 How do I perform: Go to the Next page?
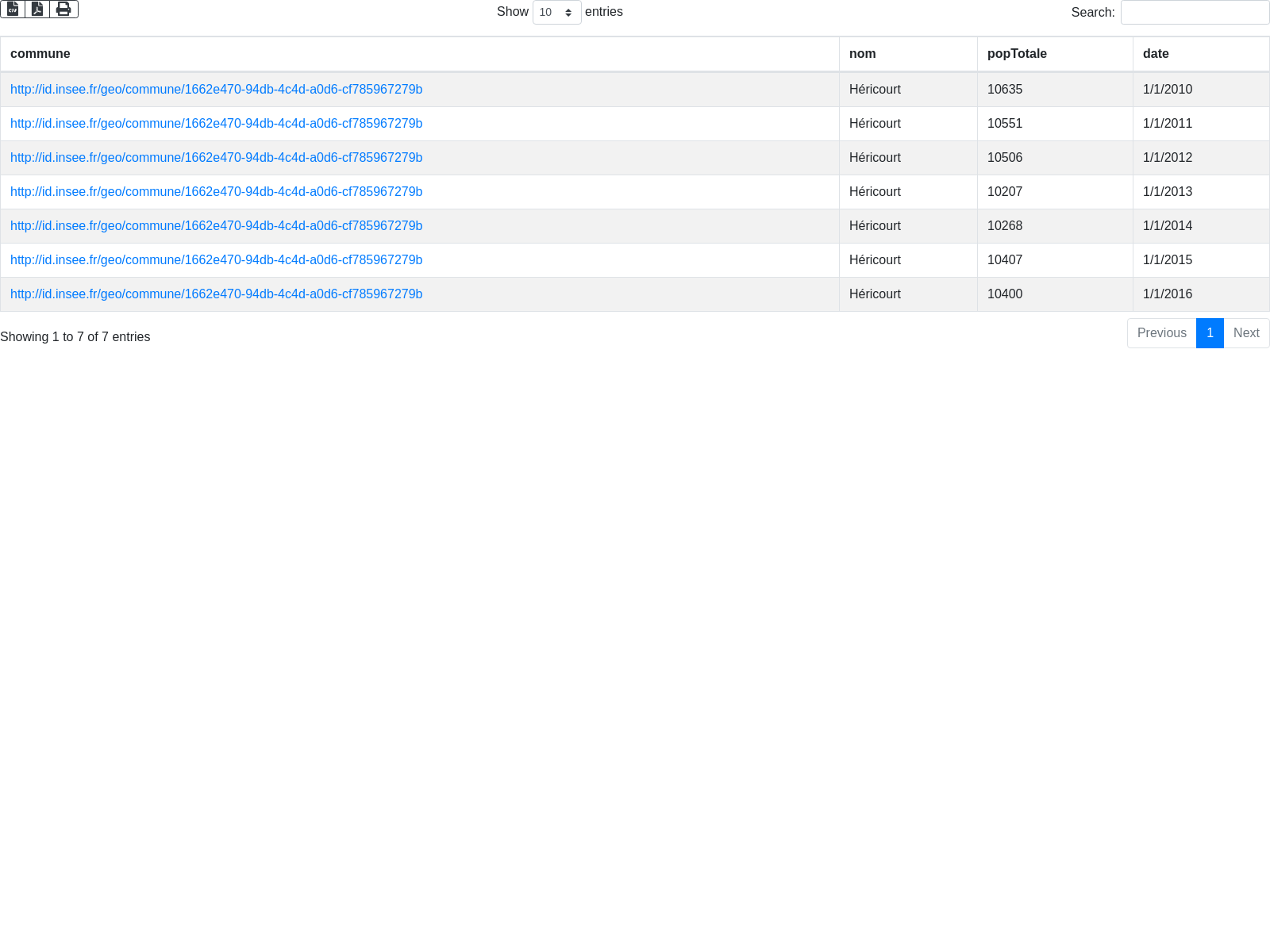pos(1246,333)
